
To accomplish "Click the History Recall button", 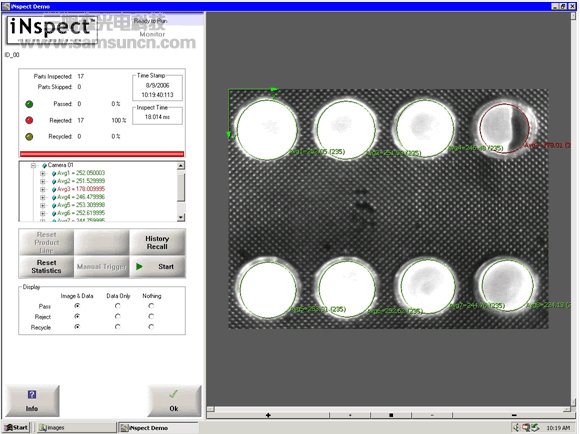I will point(157,242).
